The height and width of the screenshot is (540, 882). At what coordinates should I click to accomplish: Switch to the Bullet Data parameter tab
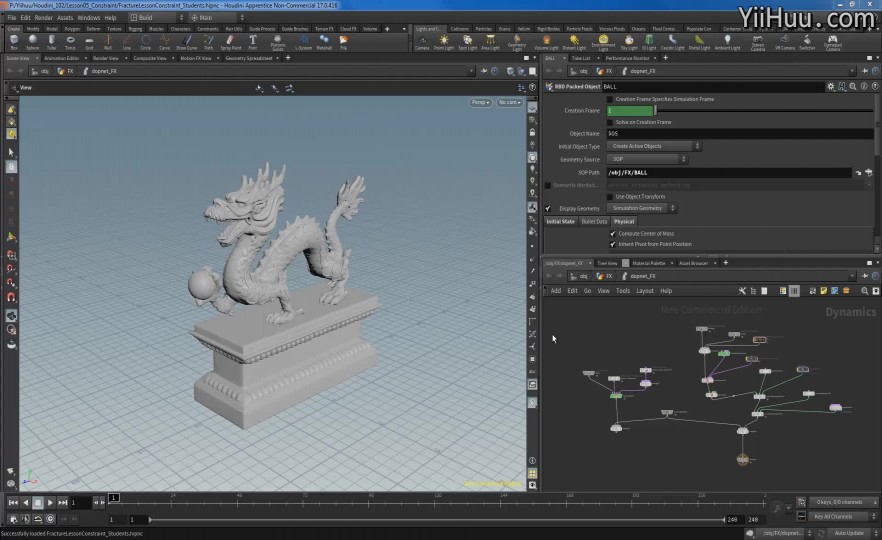click(x=594, y=222)
